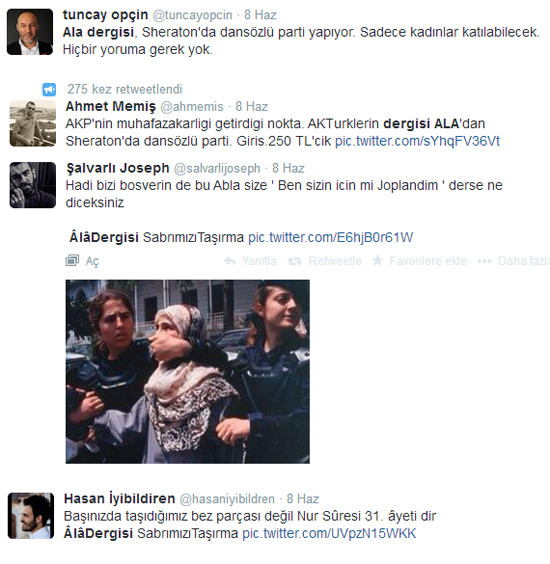This screenshot has width=550, height=564.
Task: Click the Yanıtla reply arrow icon
Action: [x=230, y=260]
